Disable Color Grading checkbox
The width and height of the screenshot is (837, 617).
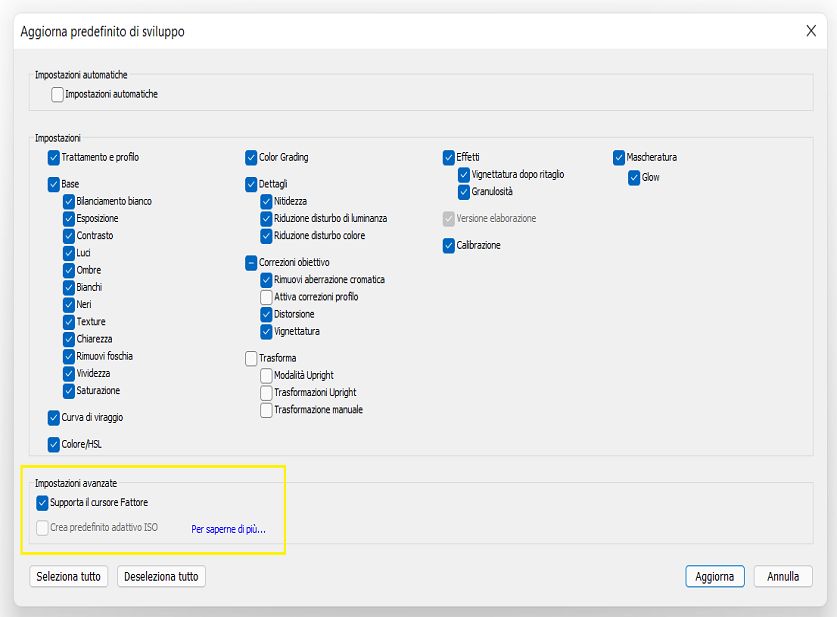[x=252, y=157]
